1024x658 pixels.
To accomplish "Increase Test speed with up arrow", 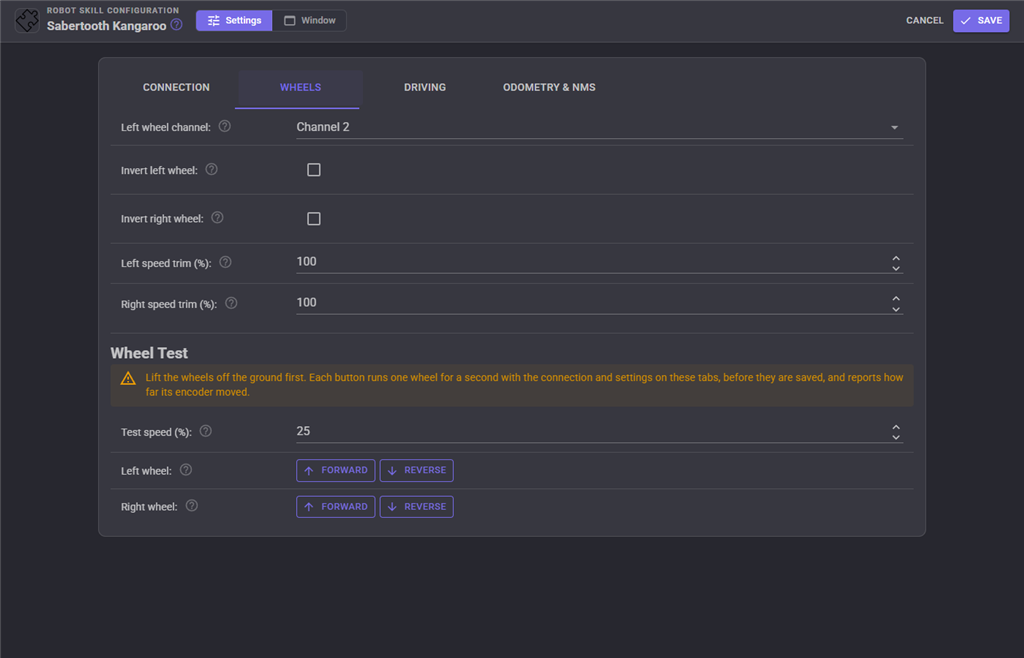I will click(x=896, y=428).
